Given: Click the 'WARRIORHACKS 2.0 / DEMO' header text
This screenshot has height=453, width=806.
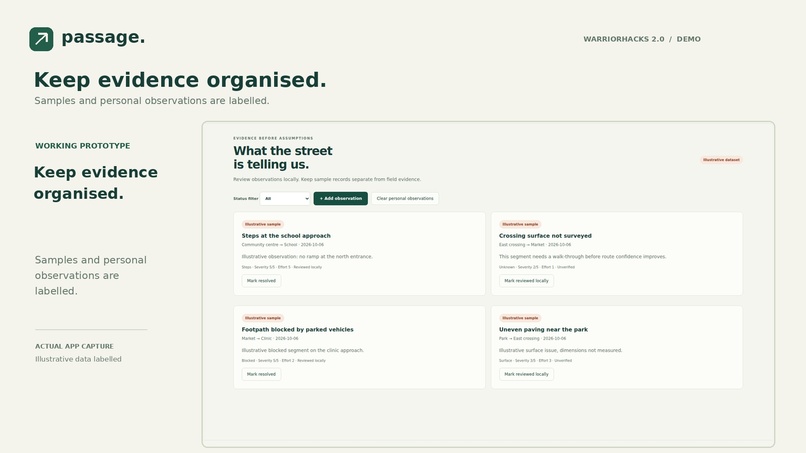Looking at the screenshot, I should pos(642,39).
